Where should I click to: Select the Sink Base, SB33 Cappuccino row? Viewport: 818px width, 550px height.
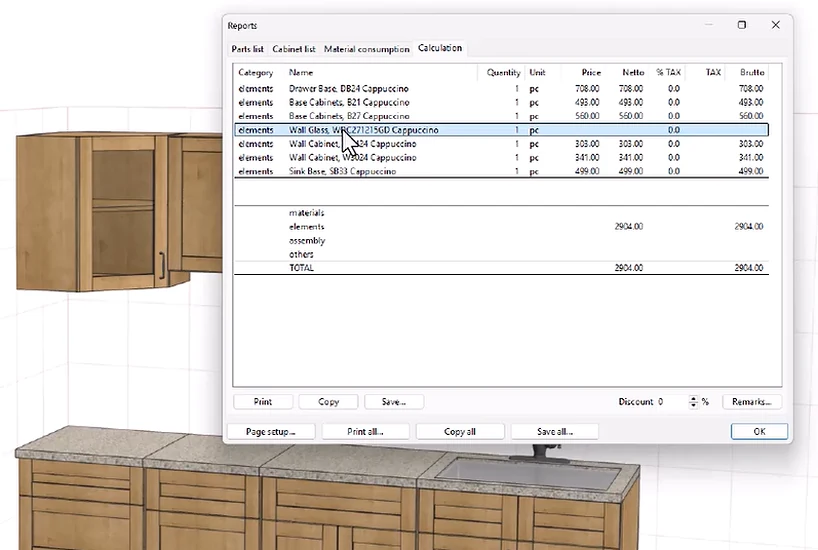point(501,171)
